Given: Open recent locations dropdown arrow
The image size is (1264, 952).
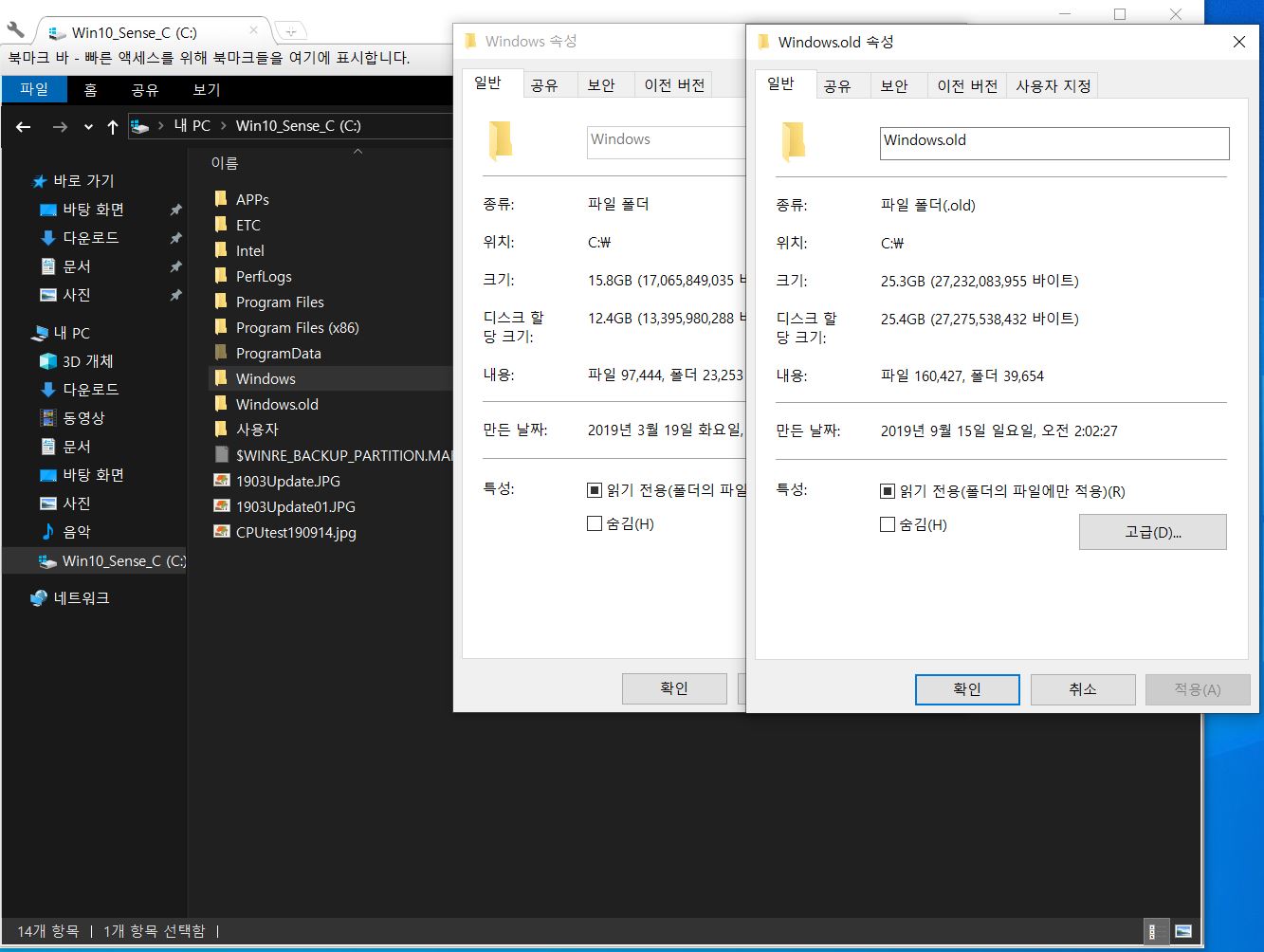Looking at the screenshot, I should pyautogui.click(x=88, y=127).
